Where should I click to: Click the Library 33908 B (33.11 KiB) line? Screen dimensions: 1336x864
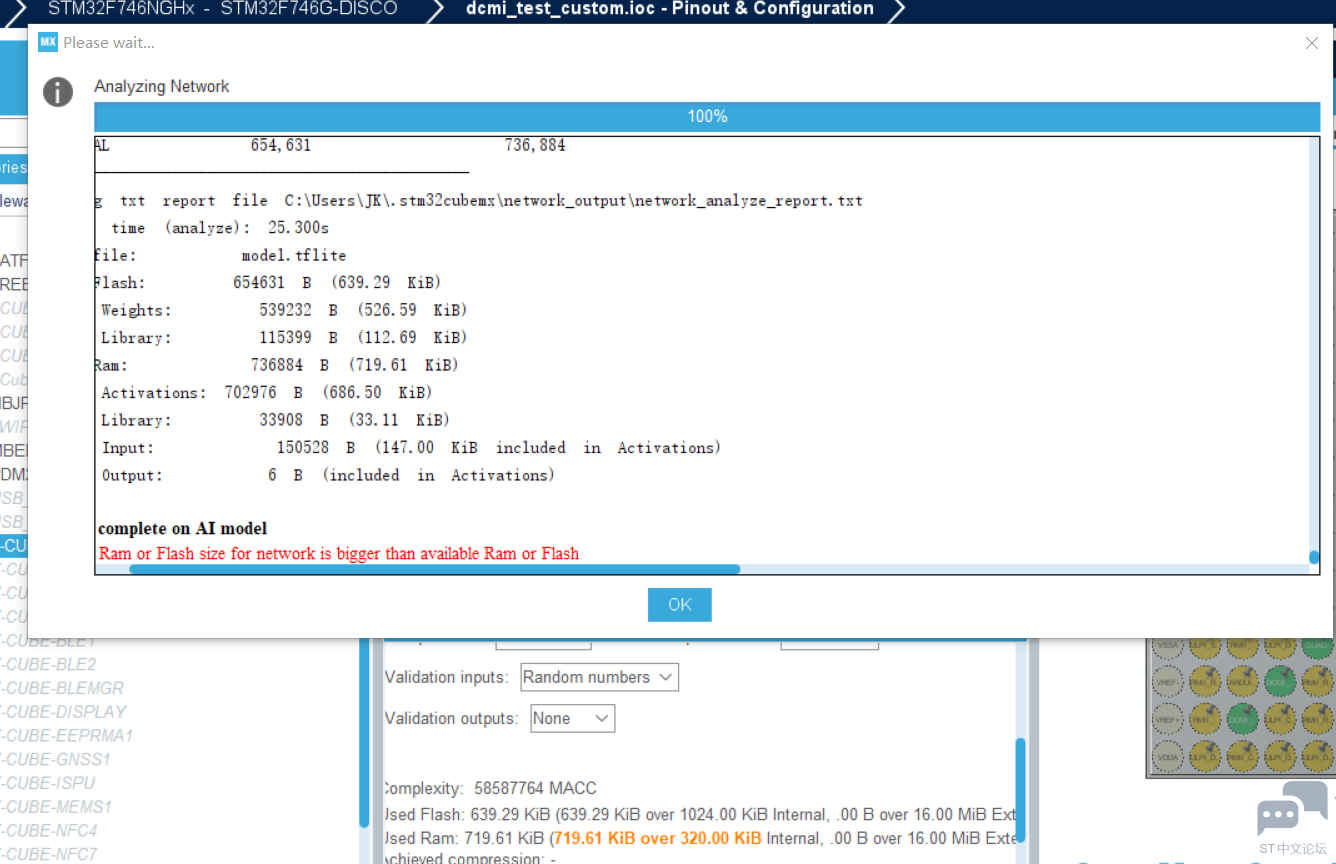[275, 420]
